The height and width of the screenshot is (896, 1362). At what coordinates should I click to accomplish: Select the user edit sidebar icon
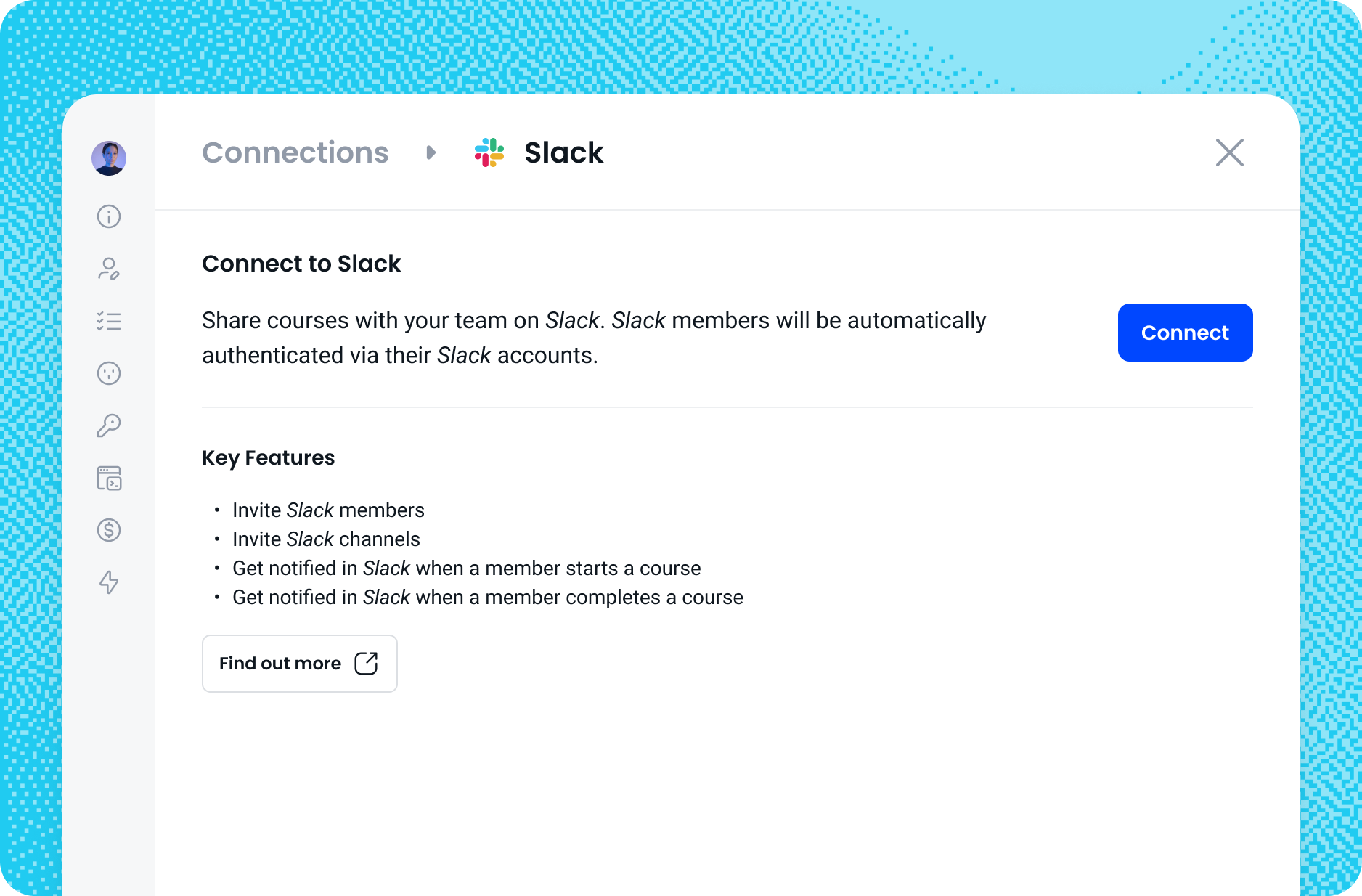(109, 269)
